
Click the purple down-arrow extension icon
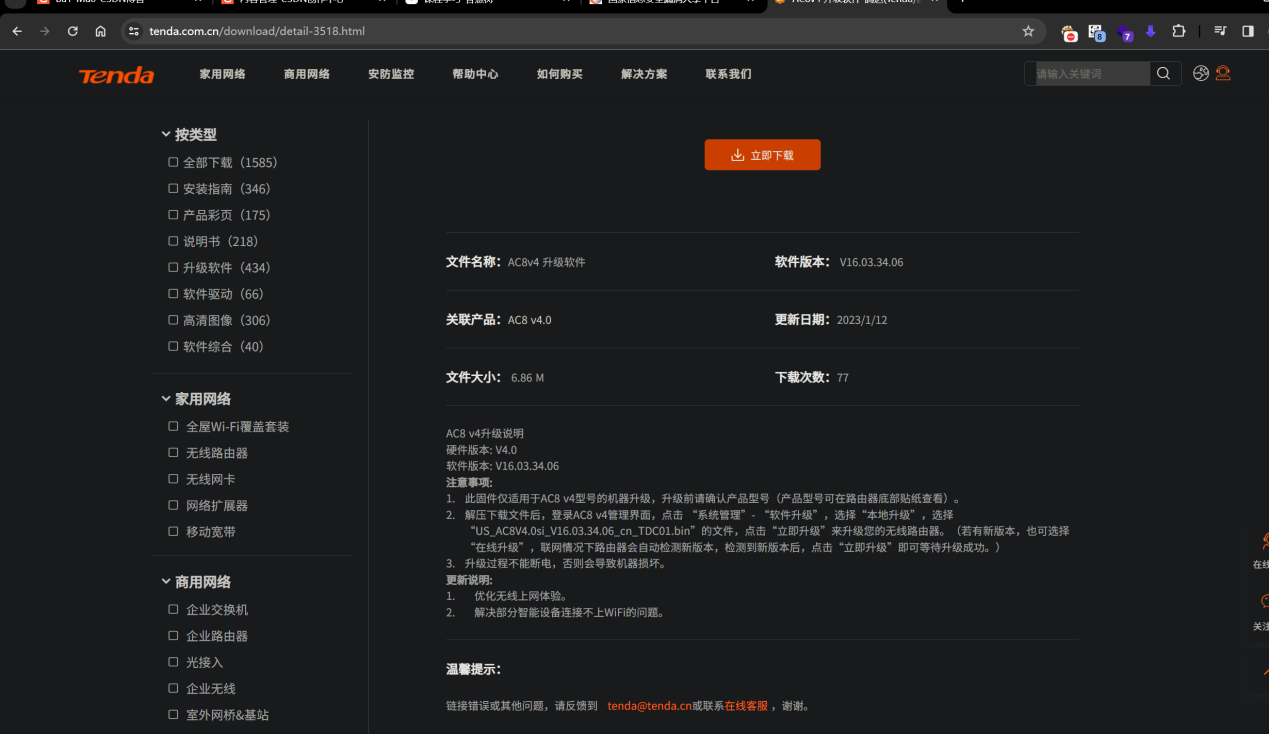(x=1151, y=31)
